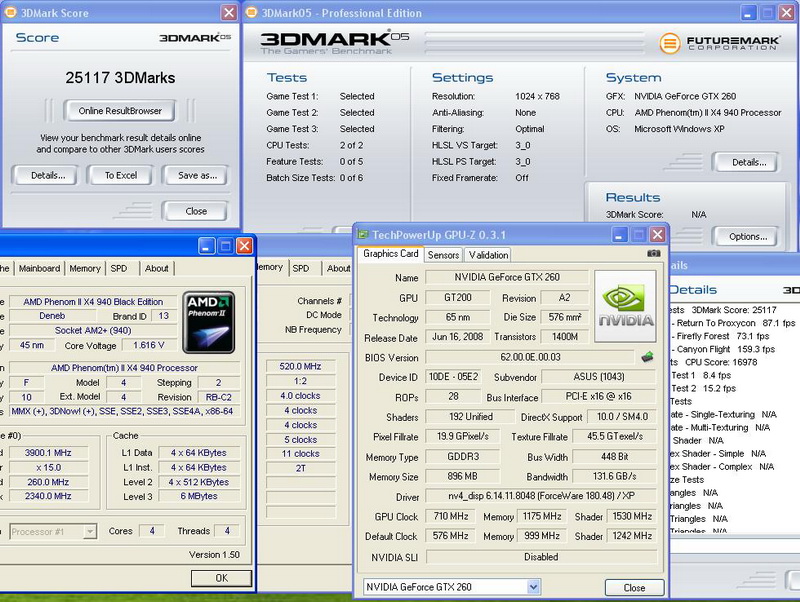
Task: Click the Deneb code name value
Action: coord(52,316)
